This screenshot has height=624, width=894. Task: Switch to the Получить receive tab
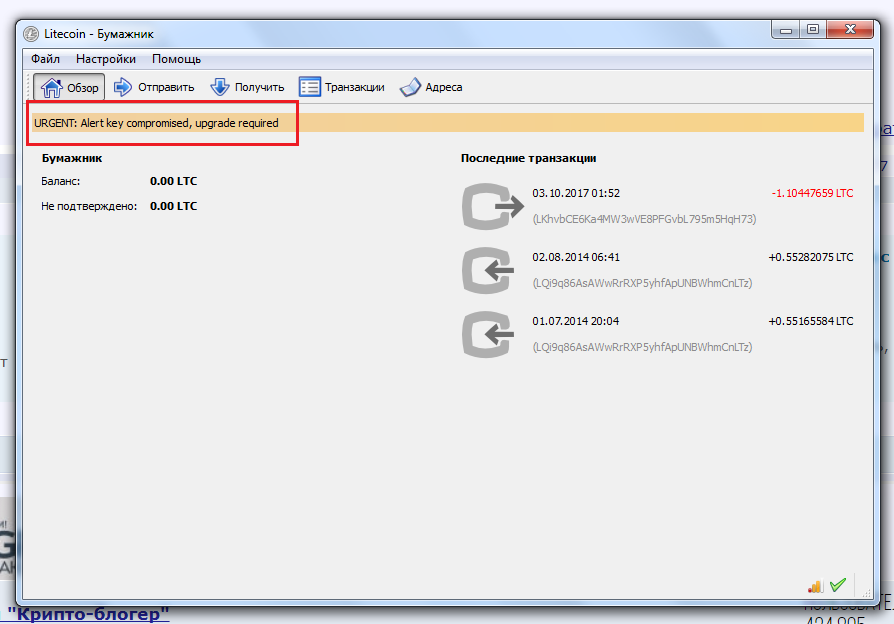[247, 87]
